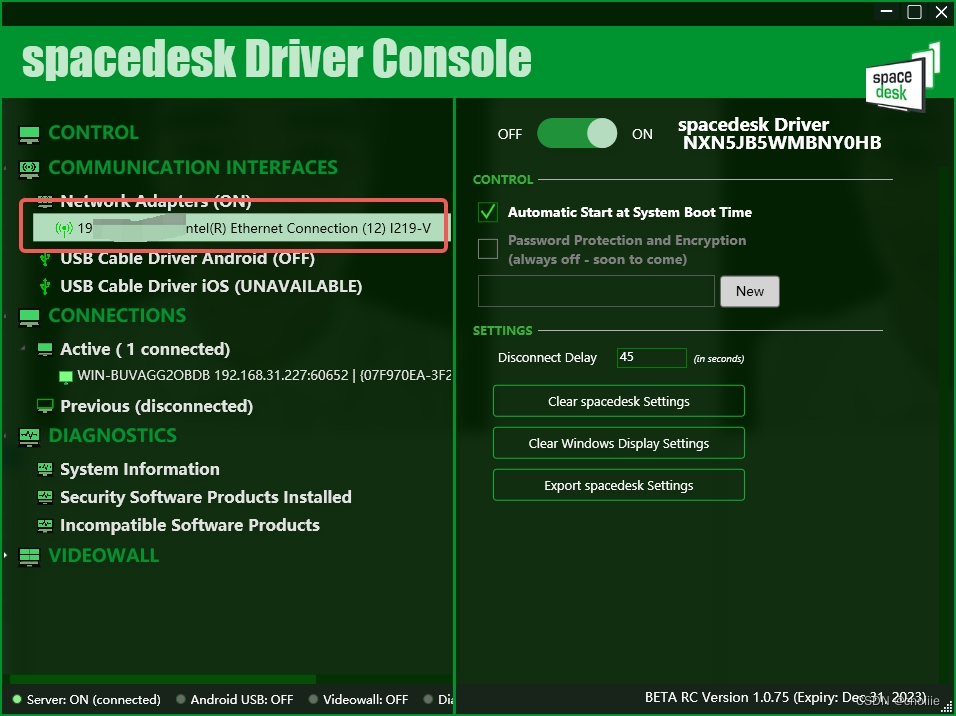
Task: Click the Security Software Products icon
Action: tap(45, 498)
